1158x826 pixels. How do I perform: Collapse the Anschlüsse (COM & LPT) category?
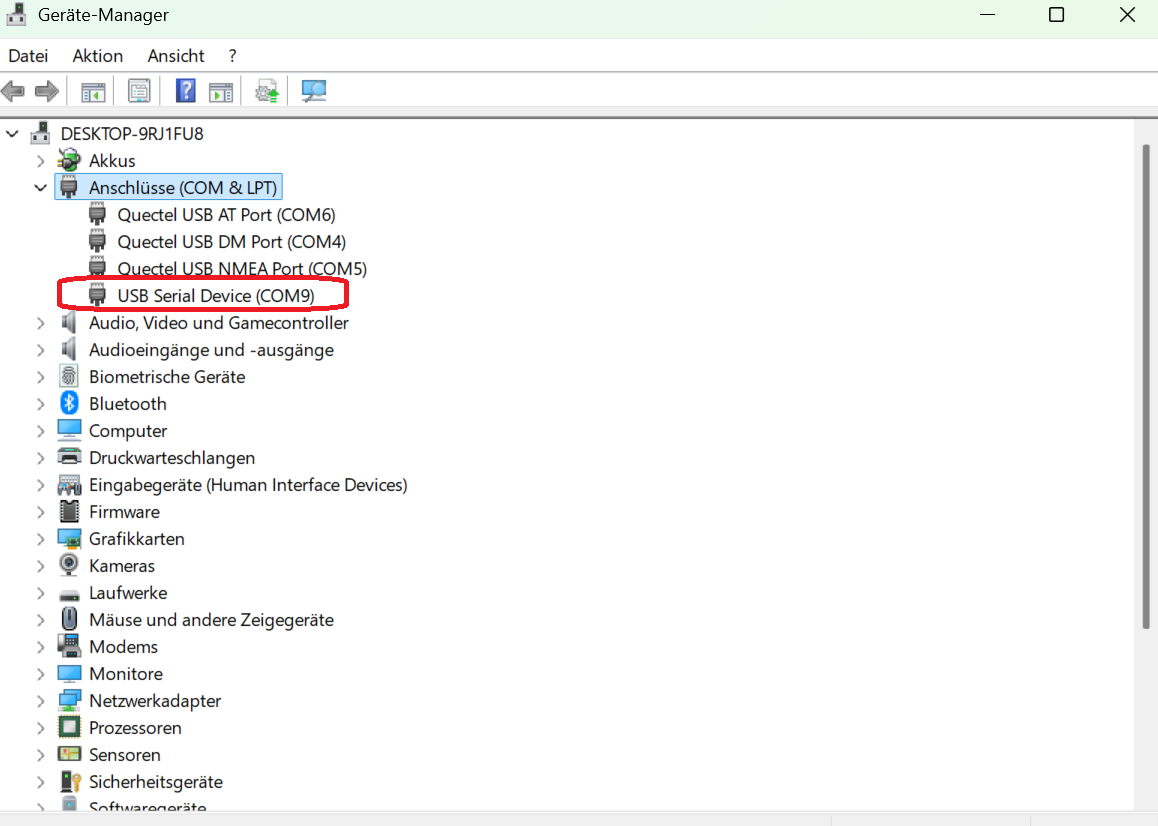coord(40,187)
